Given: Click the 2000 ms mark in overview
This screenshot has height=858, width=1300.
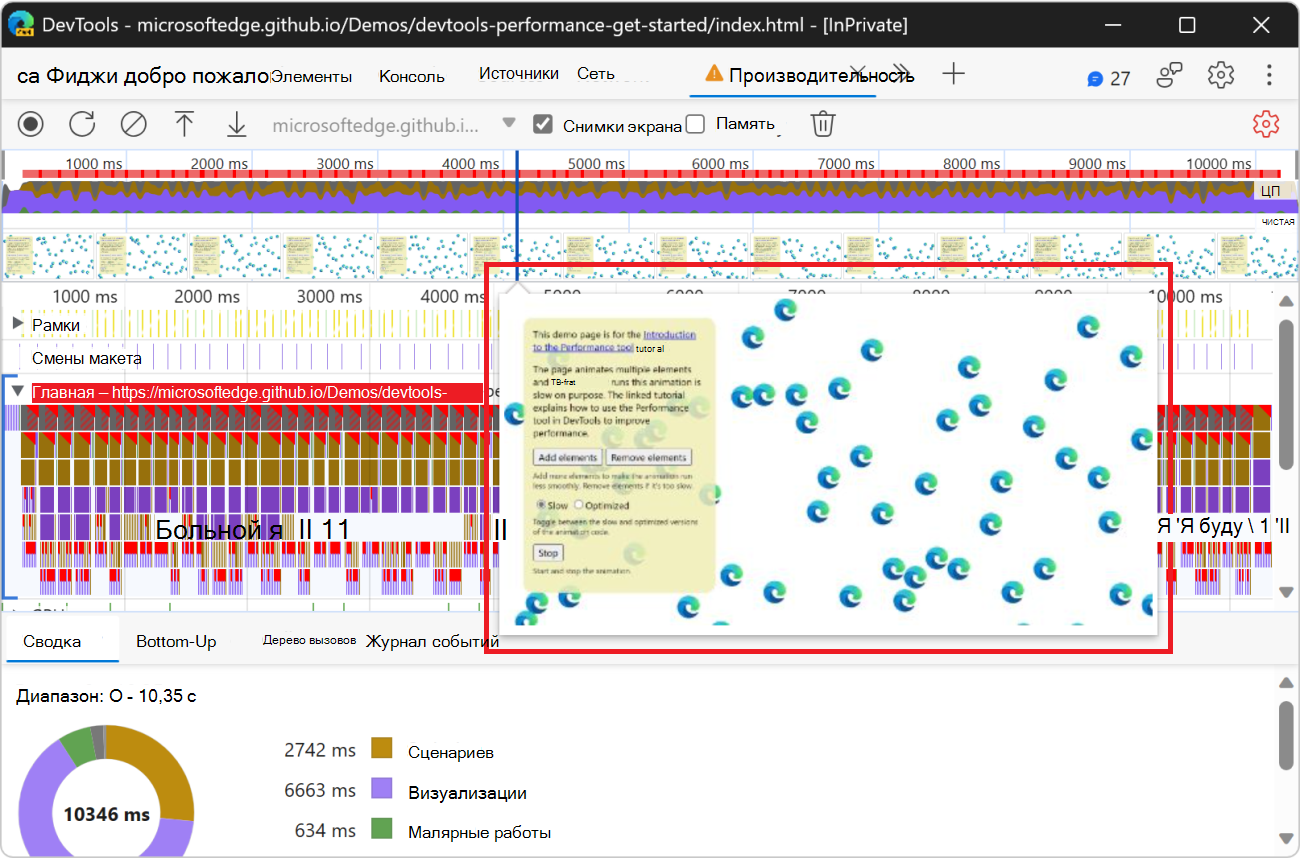Looking at the screenshot, I should (x=218, y=164).
